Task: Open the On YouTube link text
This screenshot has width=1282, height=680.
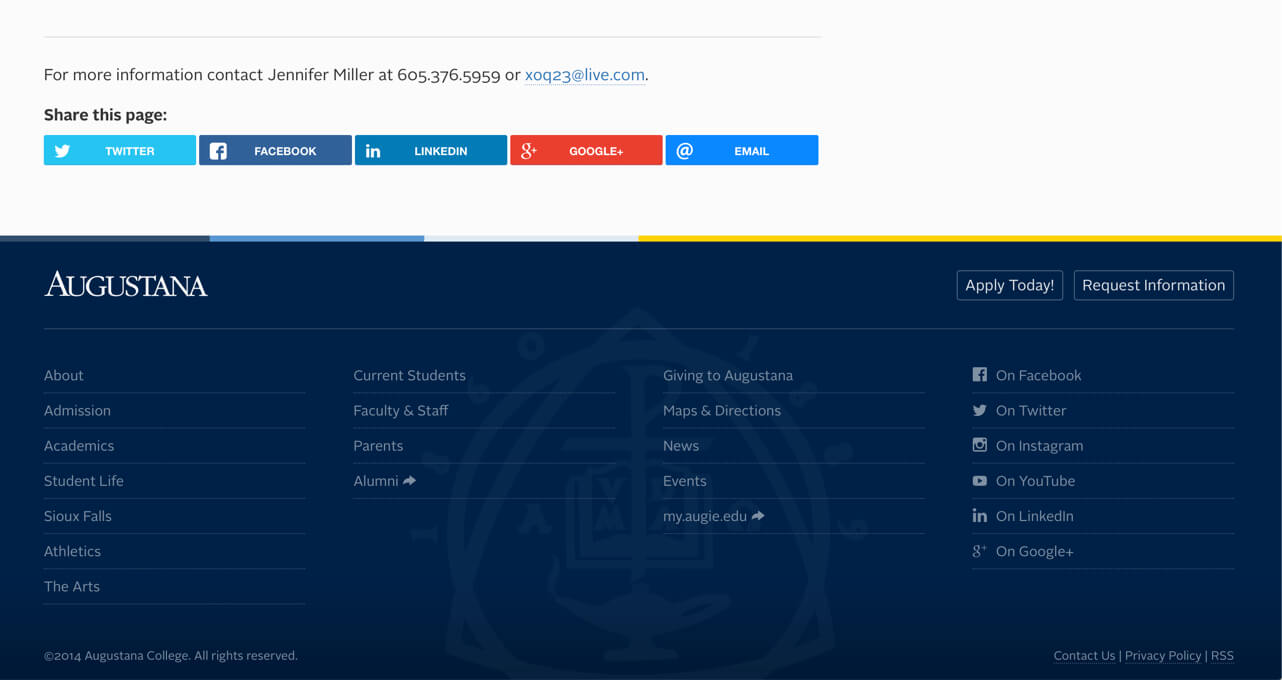Action: tap(1036, 481)
